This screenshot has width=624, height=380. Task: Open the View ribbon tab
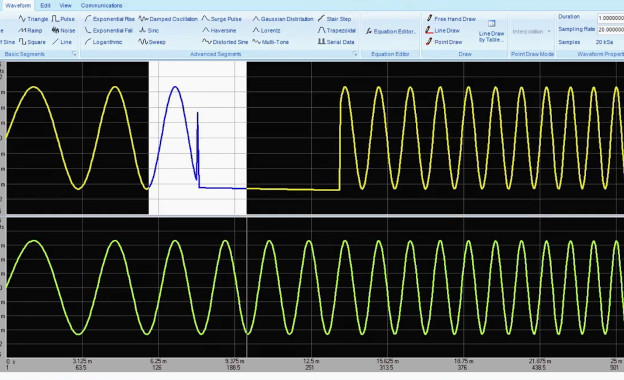pos(65,6)
